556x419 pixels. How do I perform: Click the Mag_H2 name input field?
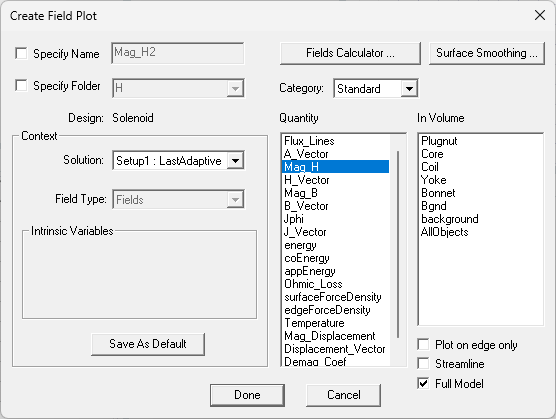tap(178, 53)
